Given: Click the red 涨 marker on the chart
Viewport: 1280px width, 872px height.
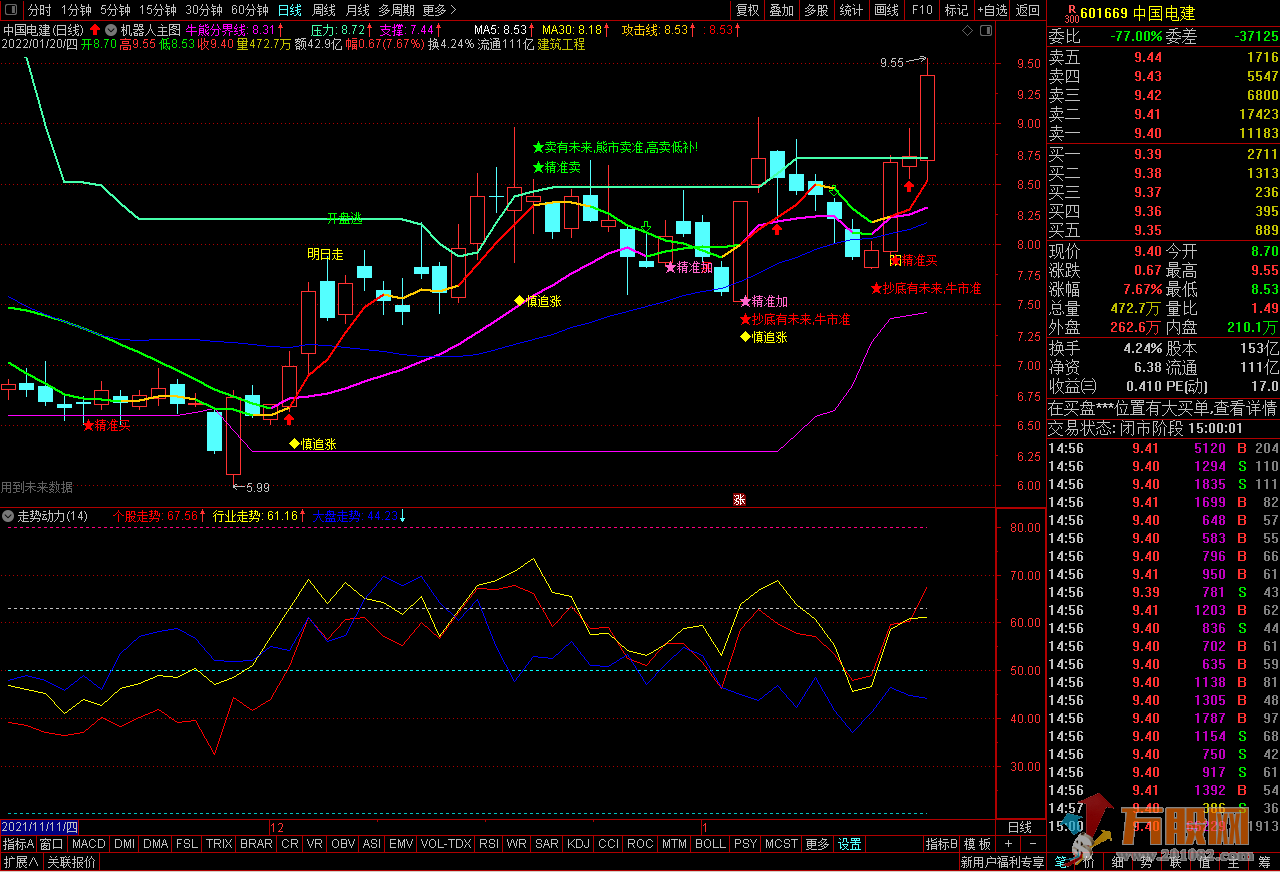Looking at the screenshot, I should pos(739,499).
